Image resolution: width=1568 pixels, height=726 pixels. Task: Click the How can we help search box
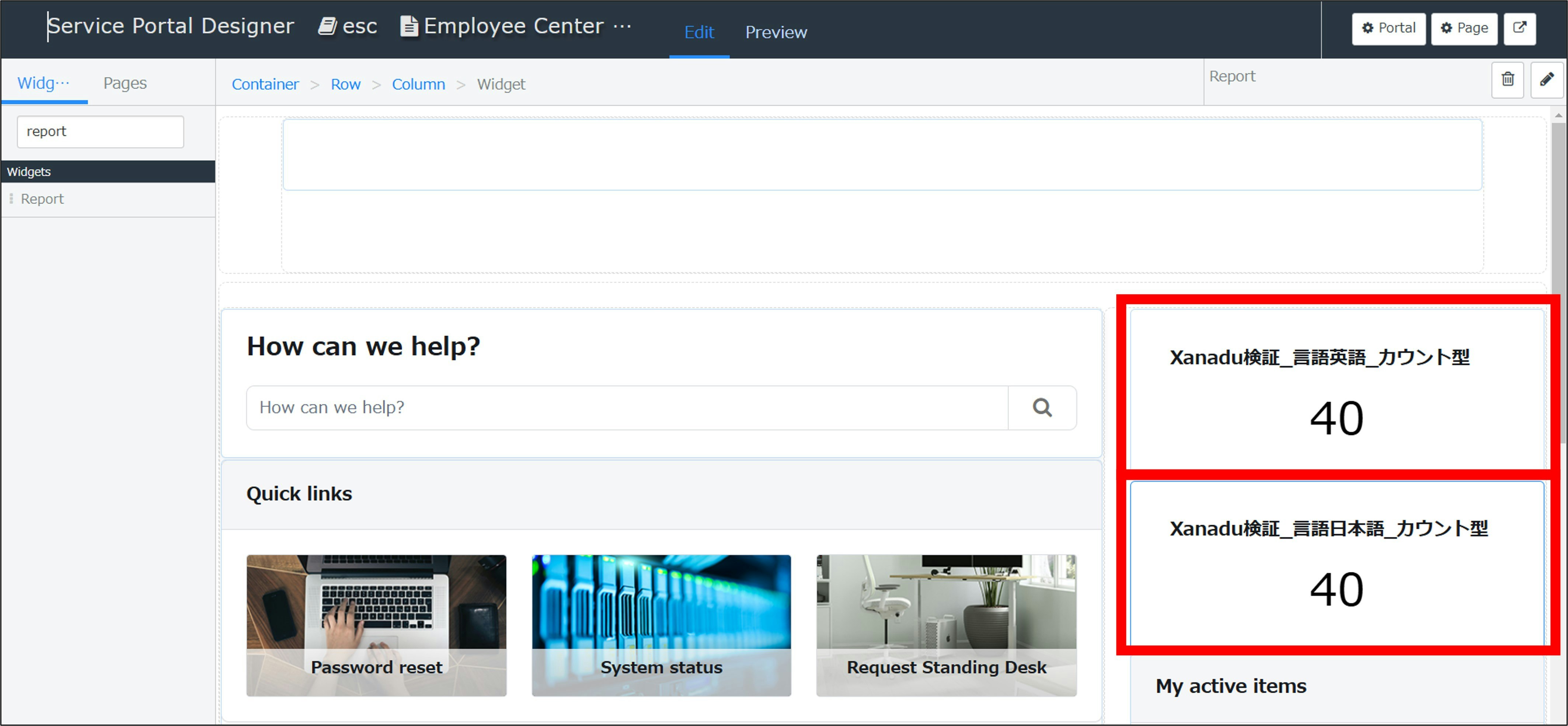coord(627,407)
